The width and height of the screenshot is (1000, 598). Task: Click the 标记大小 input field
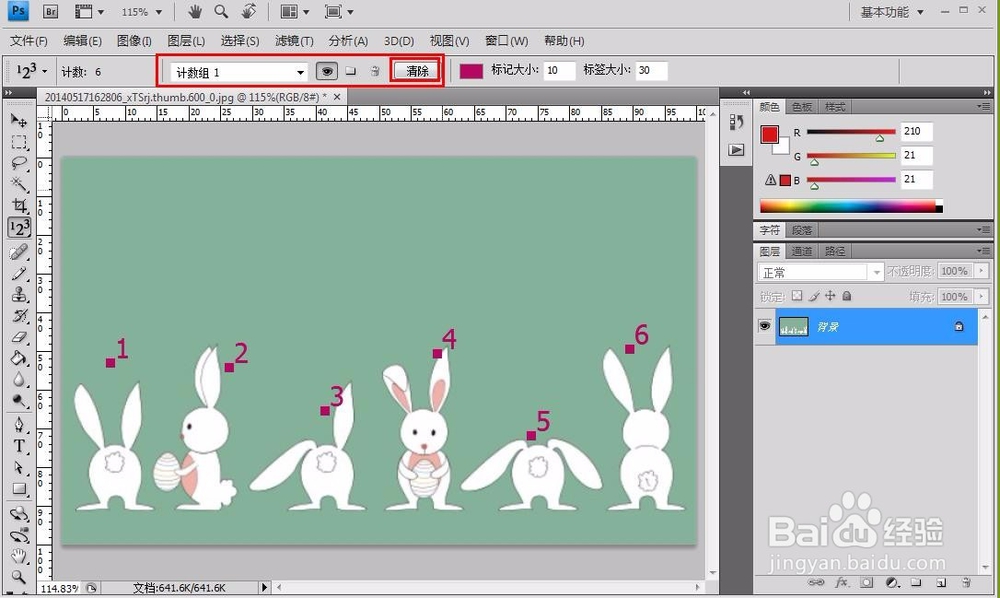coord(560,71)
